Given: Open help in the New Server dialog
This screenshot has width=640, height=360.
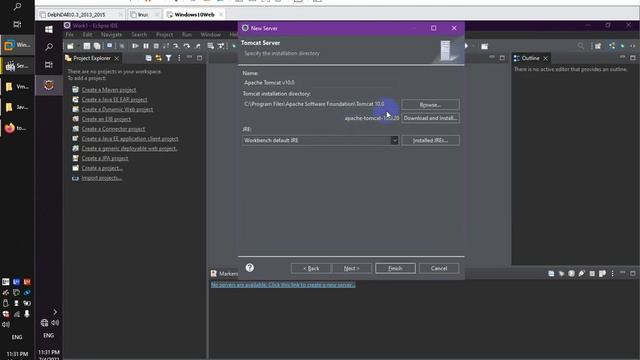Looking at the screenshot, I should 250,268.
